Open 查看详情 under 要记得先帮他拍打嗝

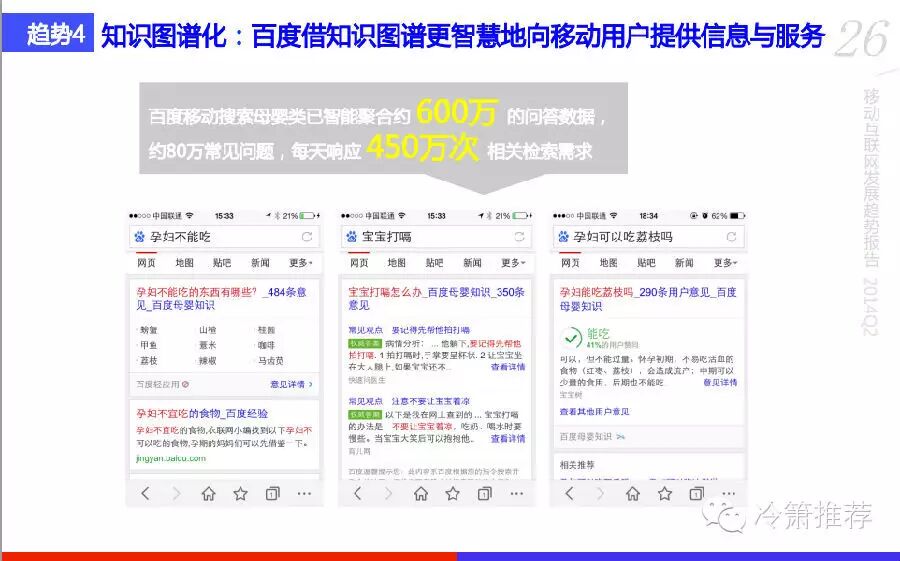coord(508,367)
